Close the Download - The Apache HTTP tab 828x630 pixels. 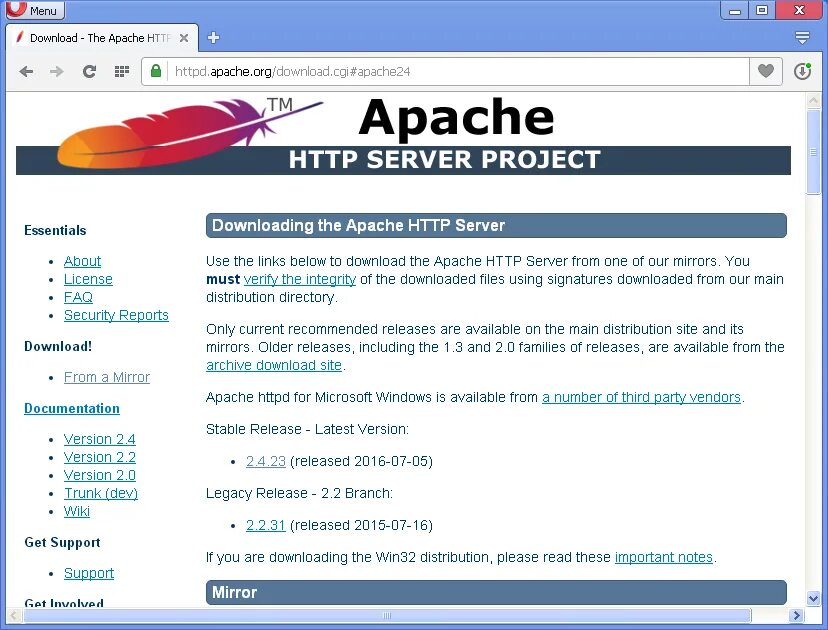184,38
